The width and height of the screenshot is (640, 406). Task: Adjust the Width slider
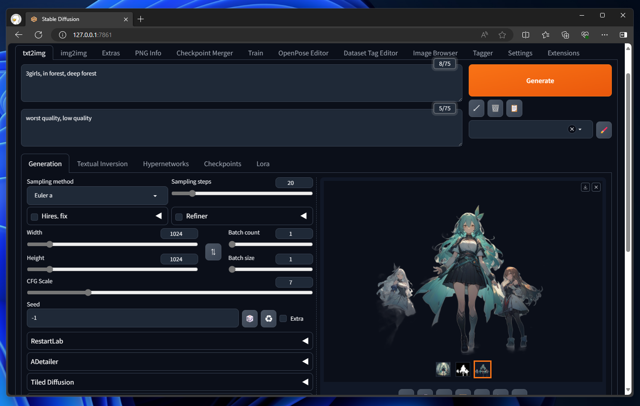tap(112, 244)
